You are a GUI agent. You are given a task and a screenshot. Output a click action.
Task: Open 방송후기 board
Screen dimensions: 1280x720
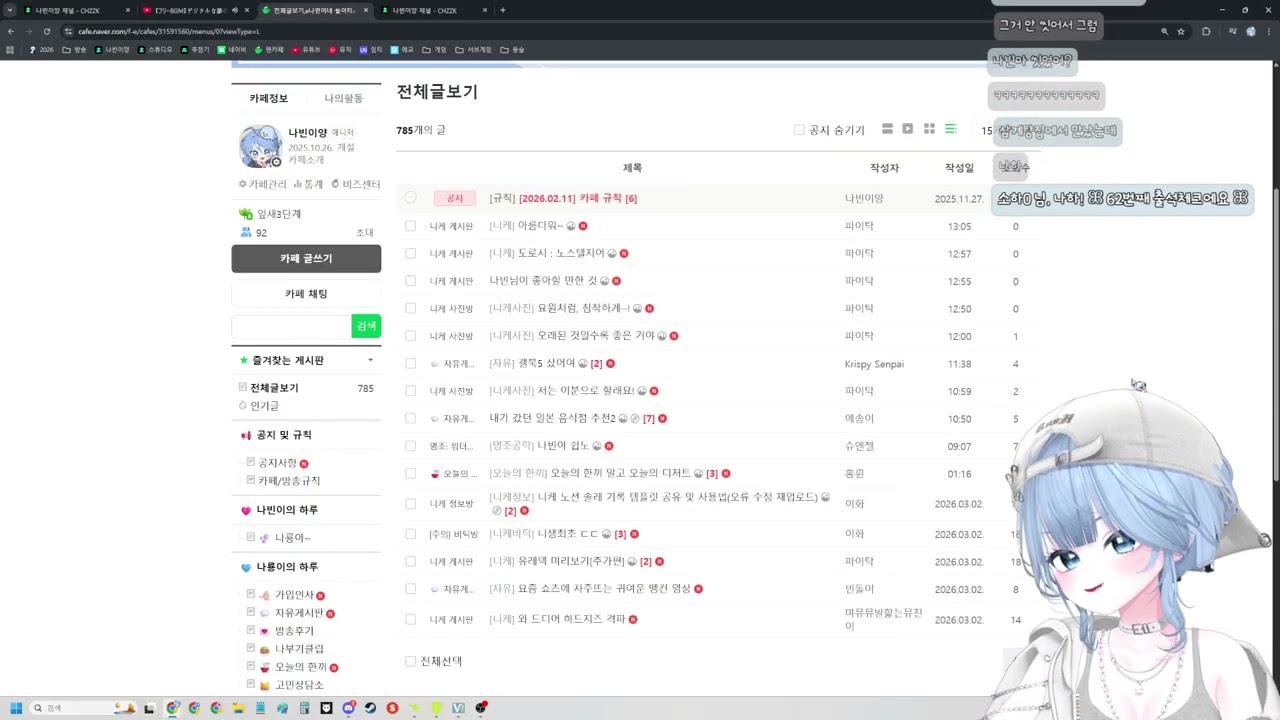pos(294,631)
